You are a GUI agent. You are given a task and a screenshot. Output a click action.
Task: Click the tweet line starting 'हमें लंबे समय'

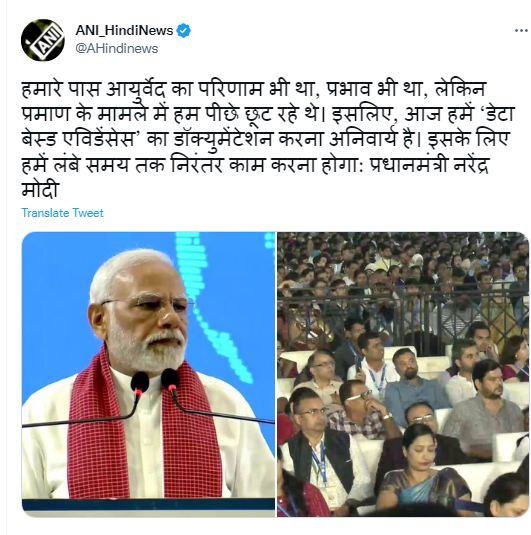click(x=255, y=165)
